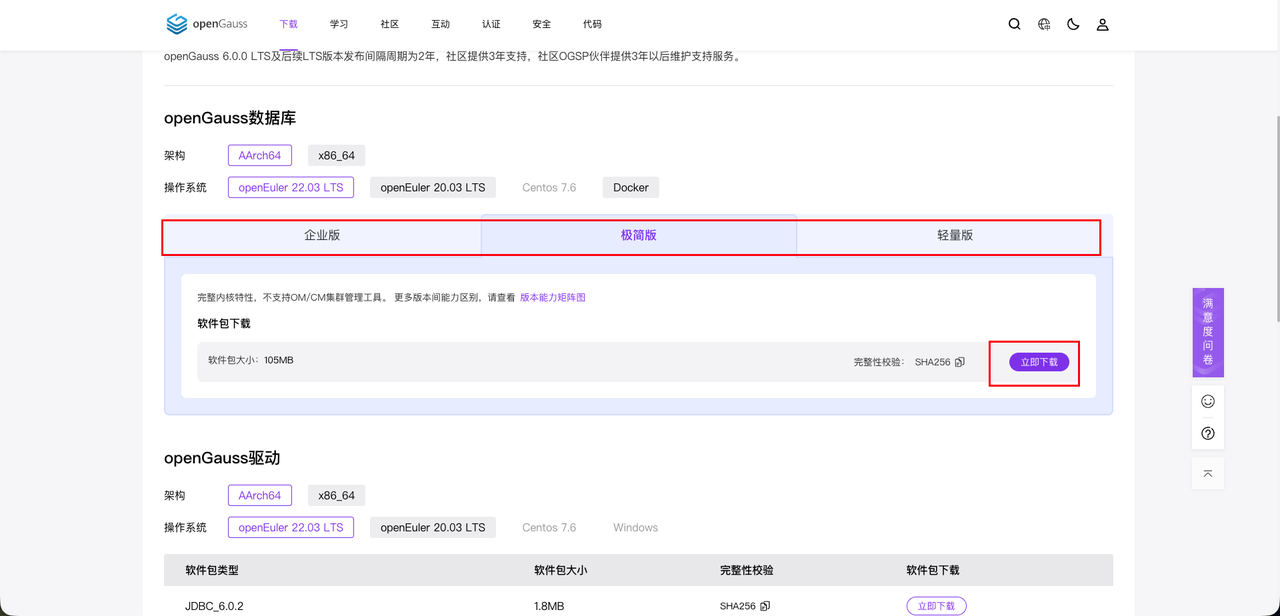Open the 社区 menu
1280x616 pixels.
[390, 24]
